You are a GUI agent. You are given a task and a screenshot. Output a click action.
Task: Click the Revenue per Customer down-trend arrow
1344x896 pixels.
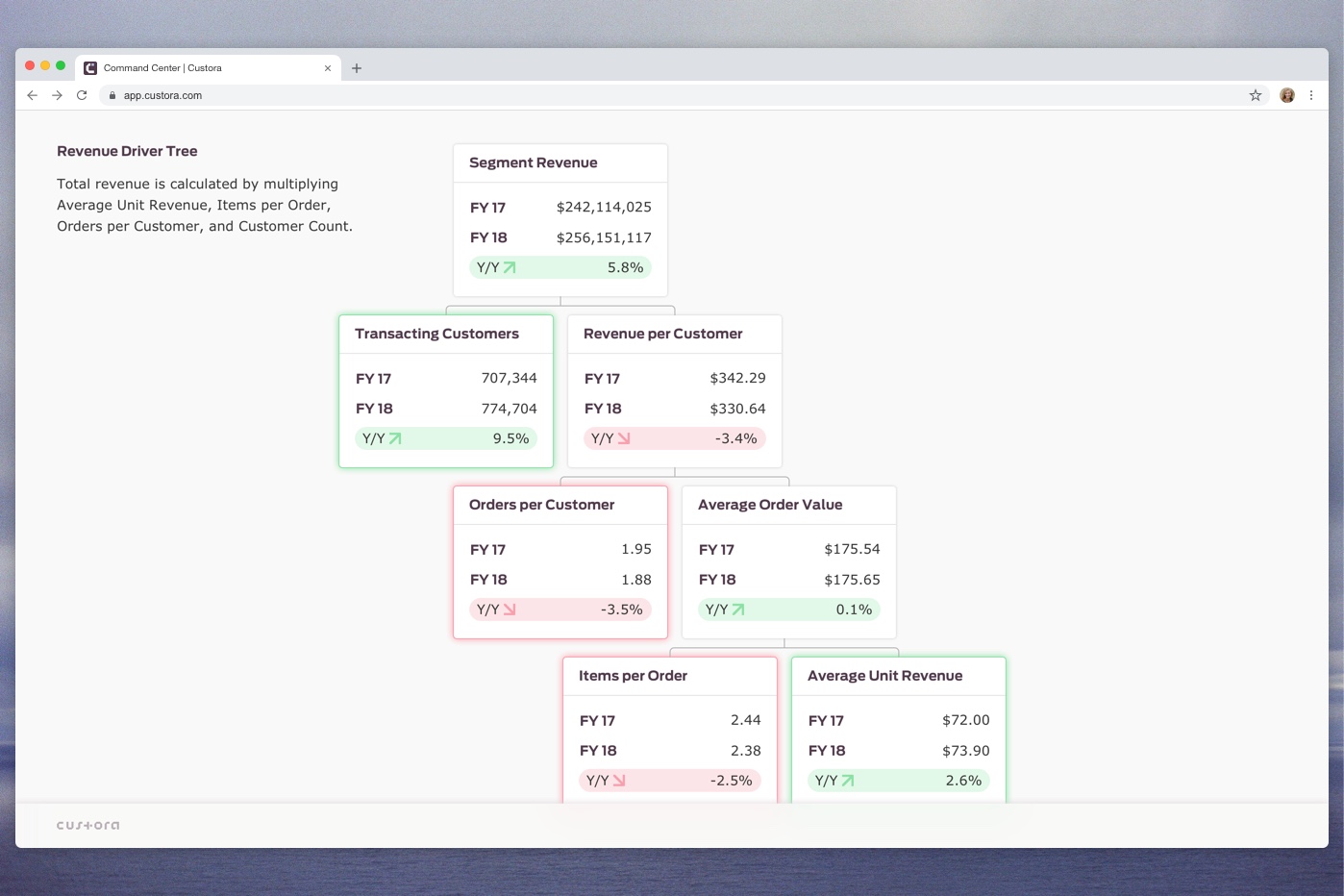[624, 438]
